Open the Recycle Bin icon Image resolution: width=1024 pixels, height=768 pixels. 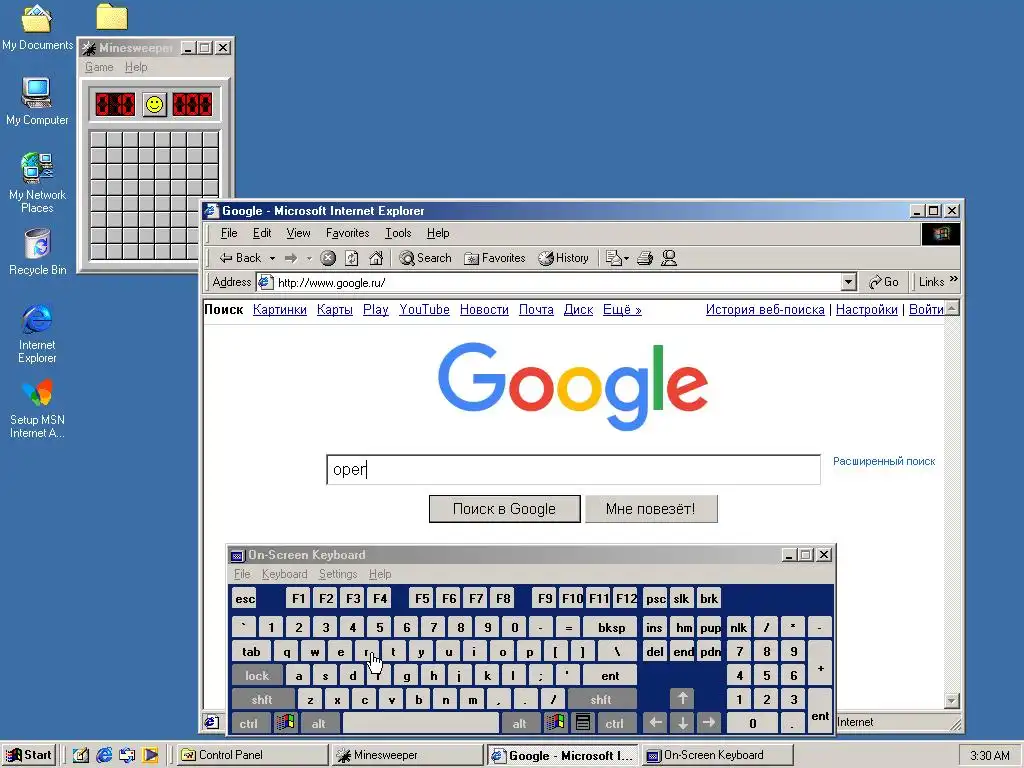pyautogui.click(x=37, y=251)
